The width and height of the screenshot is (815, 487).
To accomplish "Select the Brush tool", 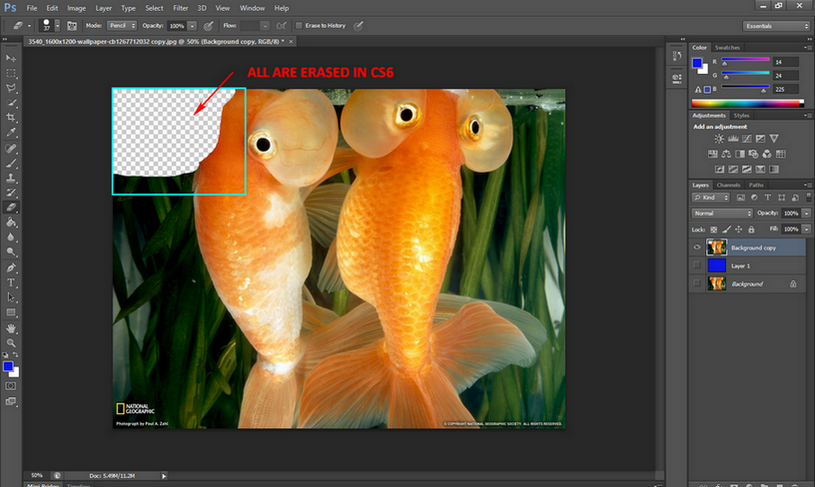I will click(x=11, y=163).
